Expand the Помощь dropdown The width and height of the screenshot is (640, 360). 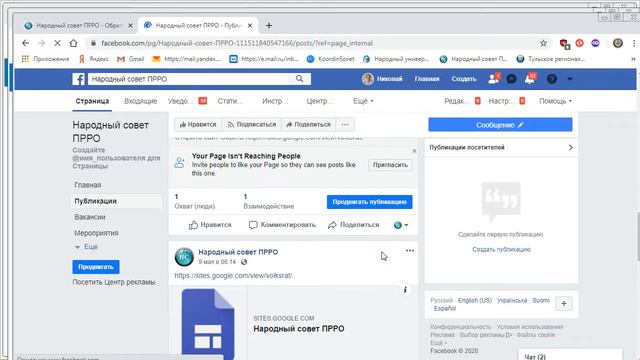(x=555, y=101)
